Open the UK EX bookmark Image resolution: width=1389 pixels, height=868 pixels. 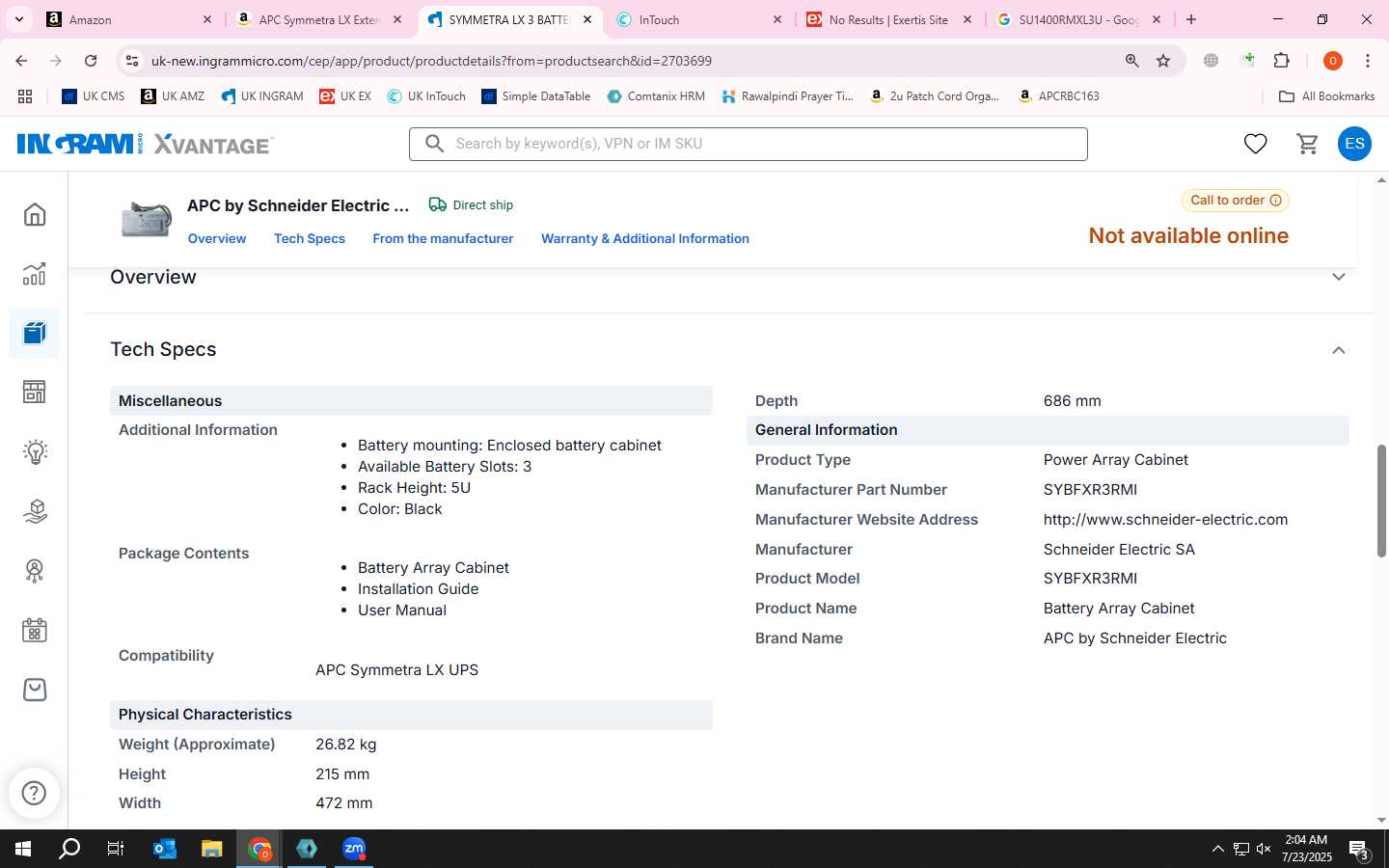point(345,96)
